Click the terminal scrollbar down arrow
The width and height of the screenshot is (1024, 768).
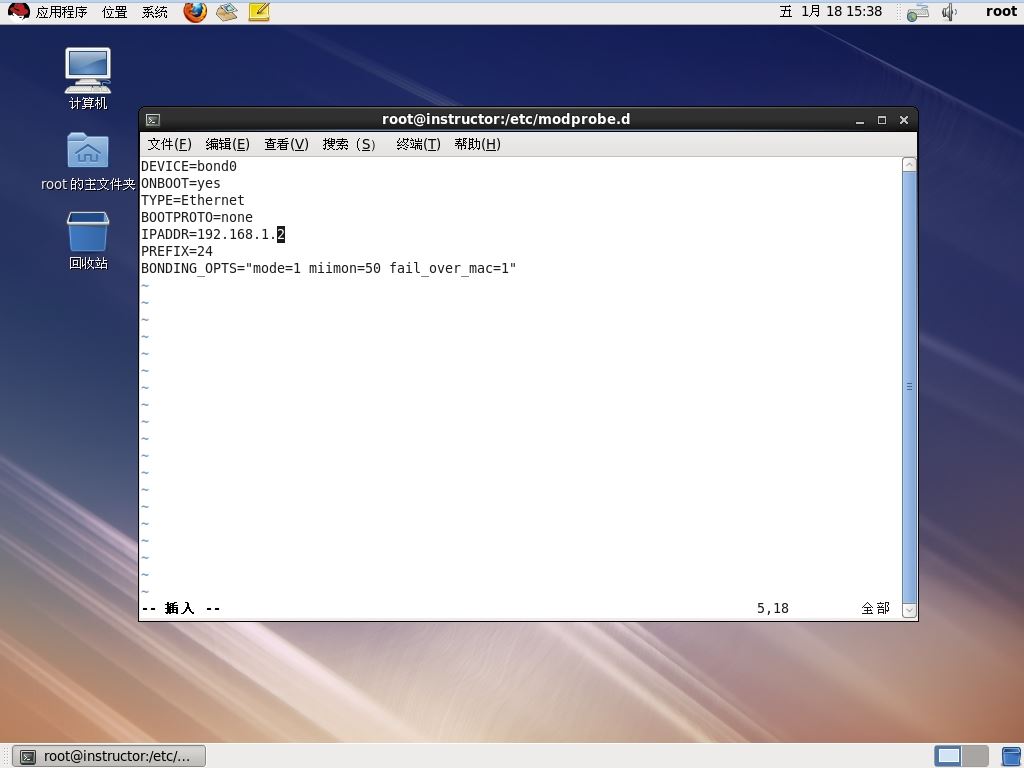tap(909, 610)
